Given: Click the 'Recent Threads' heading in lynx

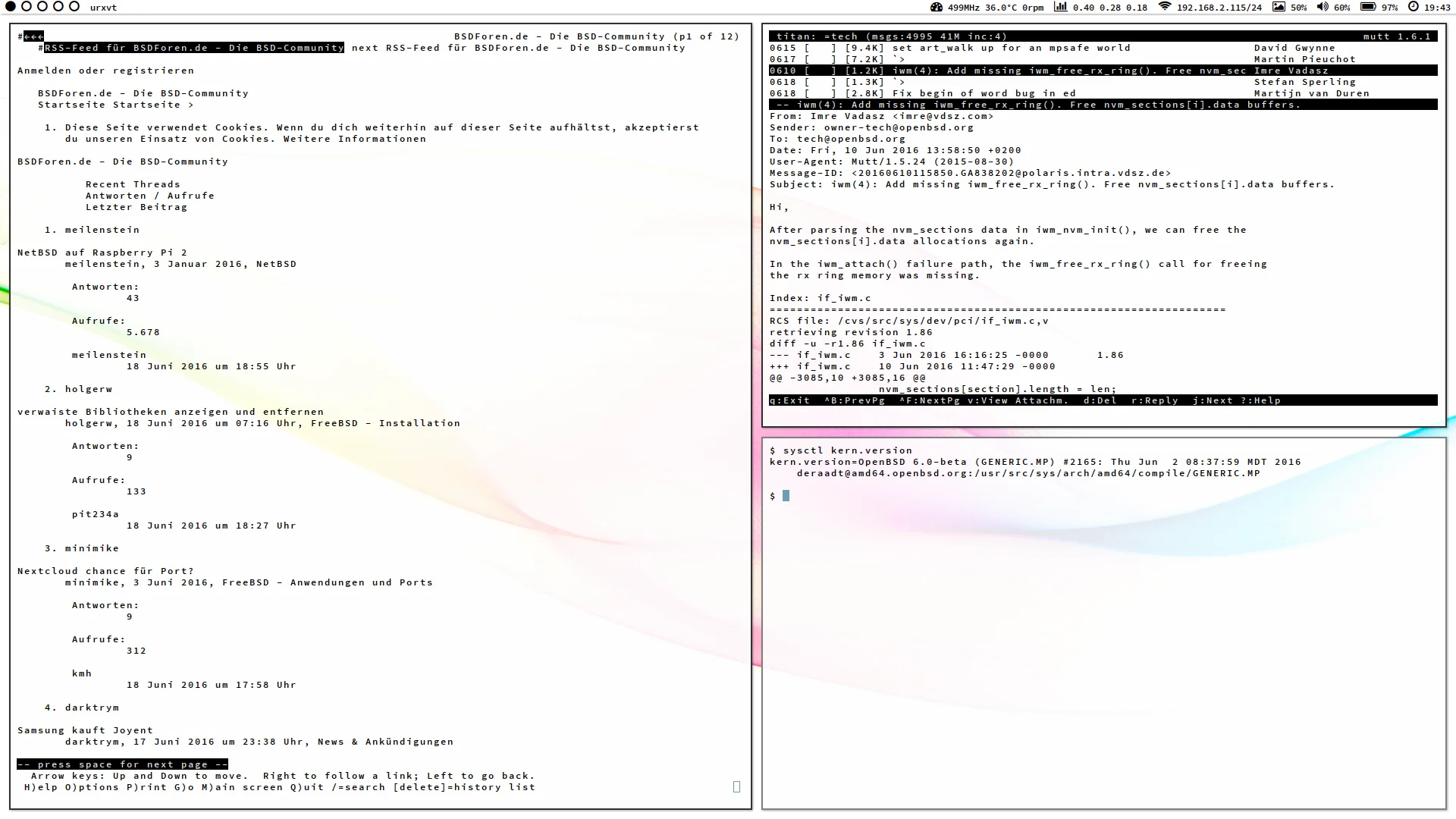Looking at the screenshot, I should (x=133, y=184).
